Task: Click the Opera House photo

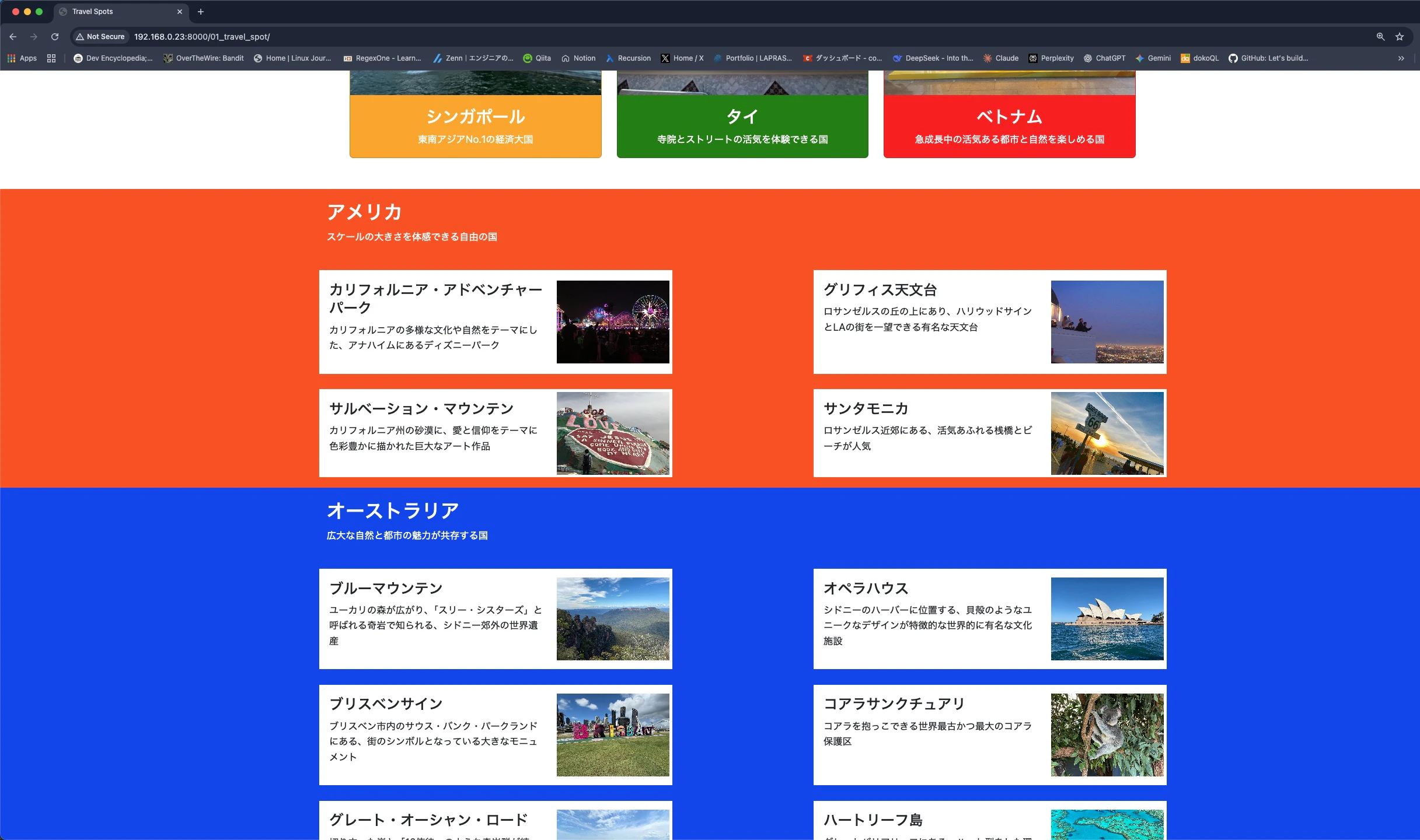Action: (x=1107, y=619)
